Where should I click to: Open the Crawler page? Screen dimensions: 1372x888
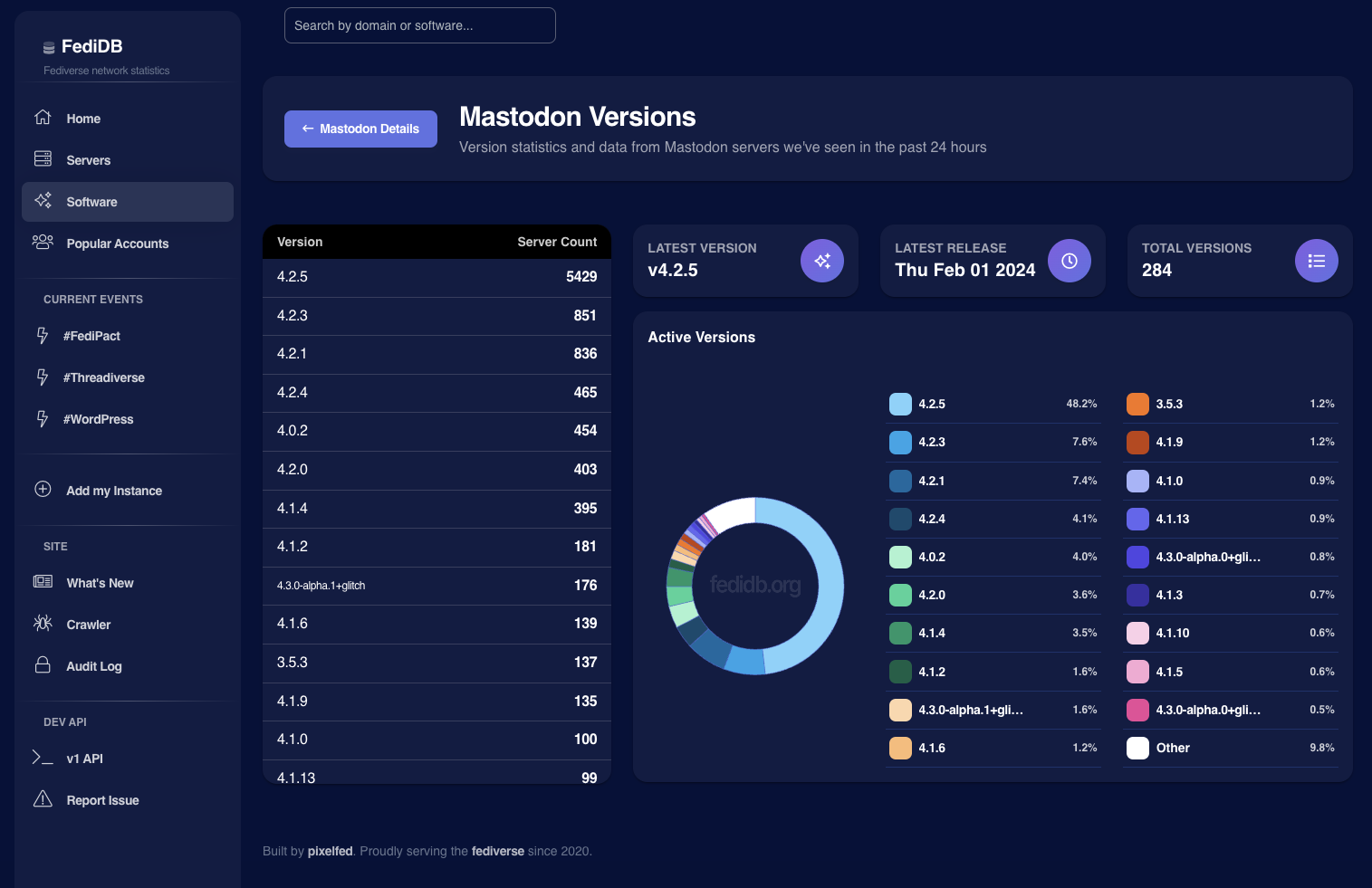tap(128, 625)
